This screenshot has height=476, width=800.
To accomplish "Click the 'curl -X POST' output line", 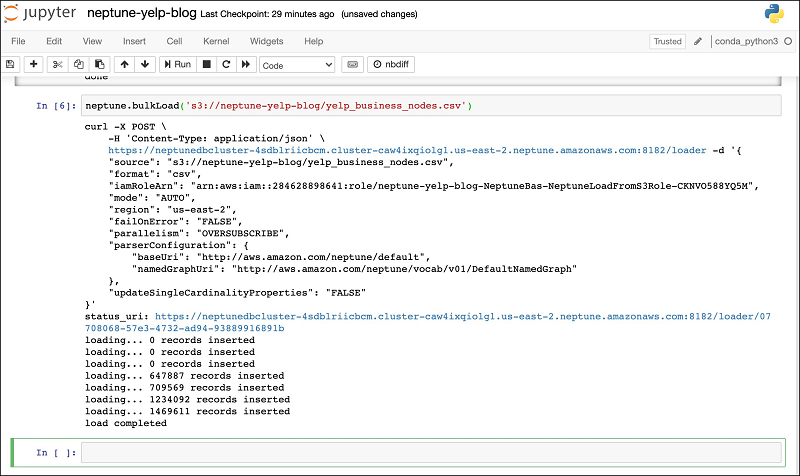I will pyautogui.click(x=126, y=127).
